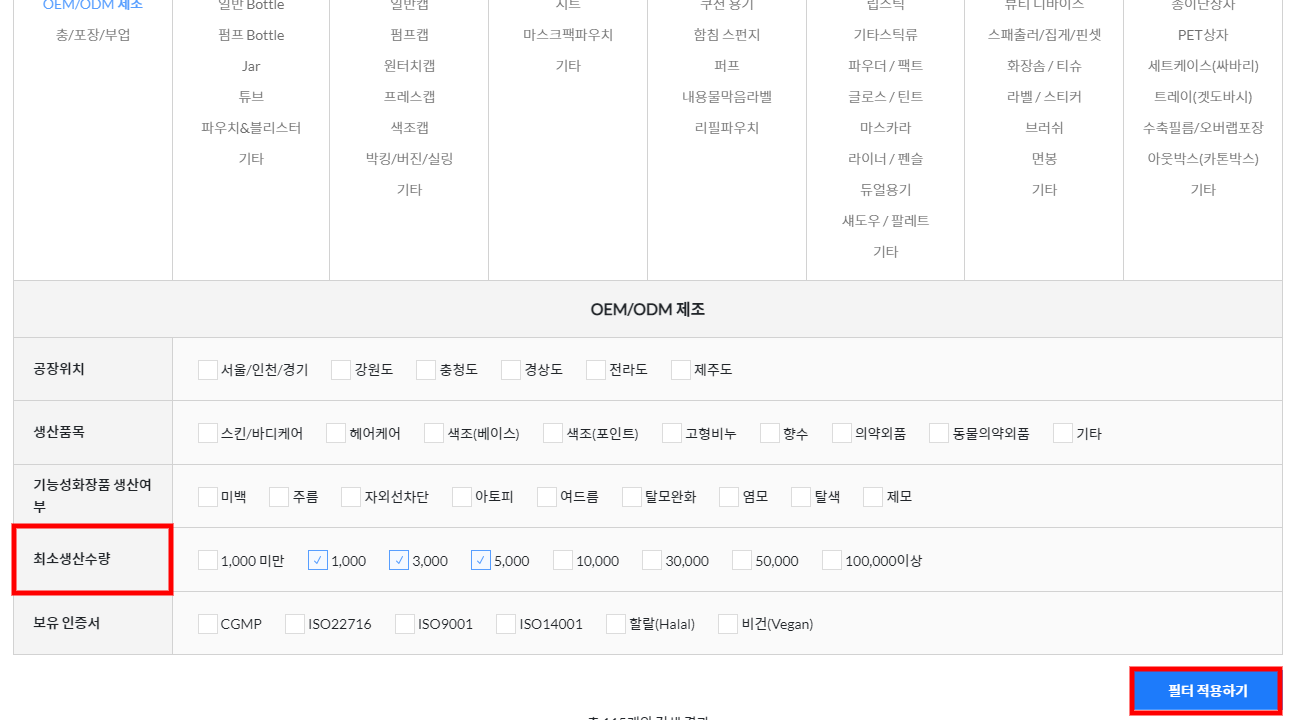The image size is (1303, 720).
Task: Check the 제주도 location checkbox
Action: point(681,370)
